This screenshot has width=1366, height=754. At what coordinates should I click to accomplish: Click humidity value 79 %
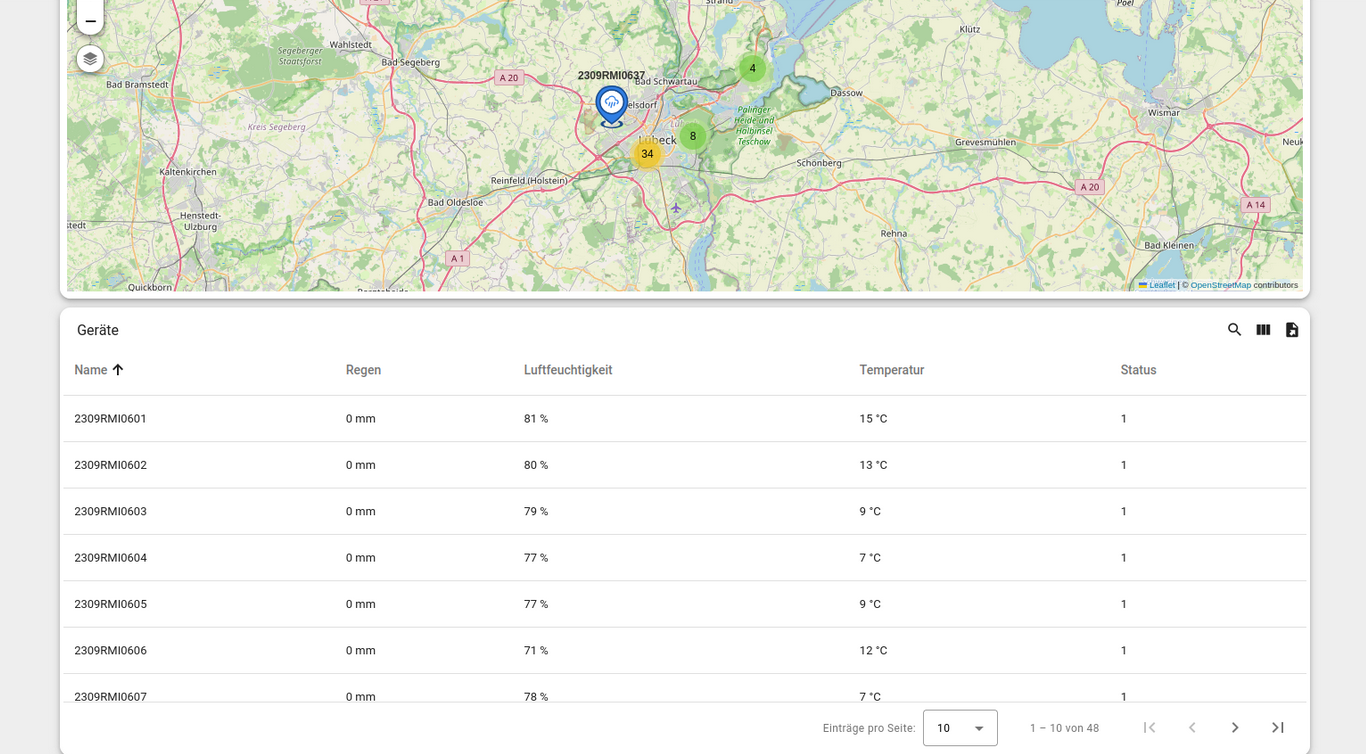point(536,511)
